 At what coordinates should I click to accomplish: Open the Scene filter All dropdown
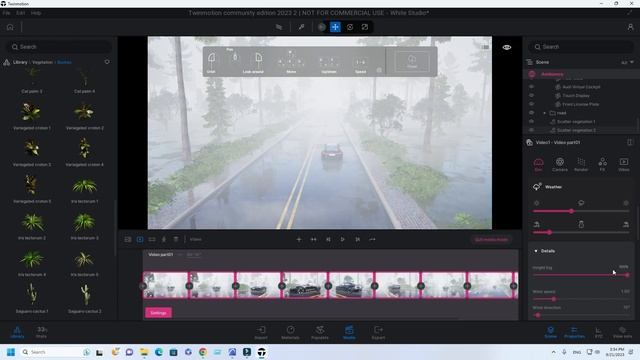(x=627, y=62)
